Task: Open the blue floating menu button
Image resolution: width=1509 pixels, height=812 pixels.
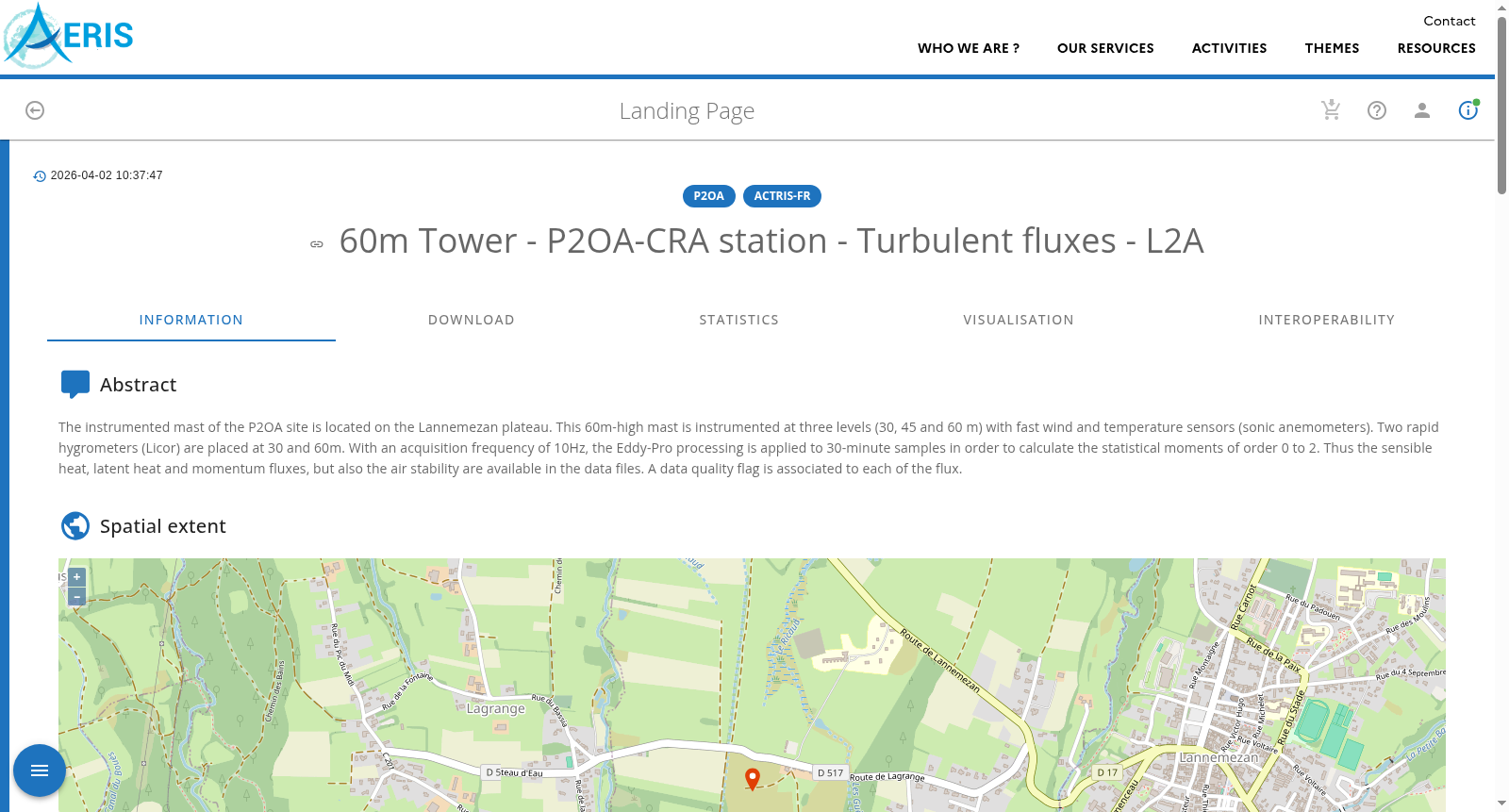Action: point(40,771)
